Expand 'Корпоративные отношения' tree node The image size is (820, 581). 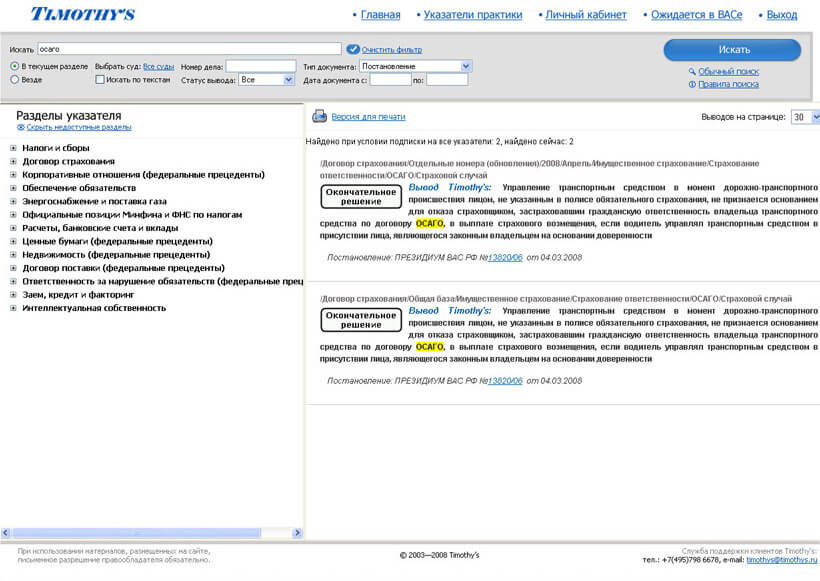click(13, 175)
